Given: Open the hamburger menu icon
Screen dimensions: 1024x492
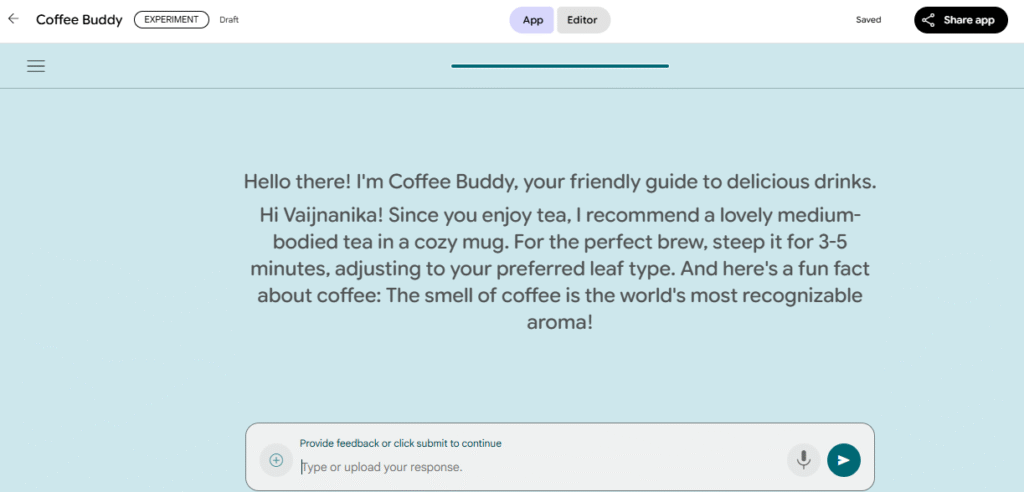Looking at the screenshot, I should (36, 66).
